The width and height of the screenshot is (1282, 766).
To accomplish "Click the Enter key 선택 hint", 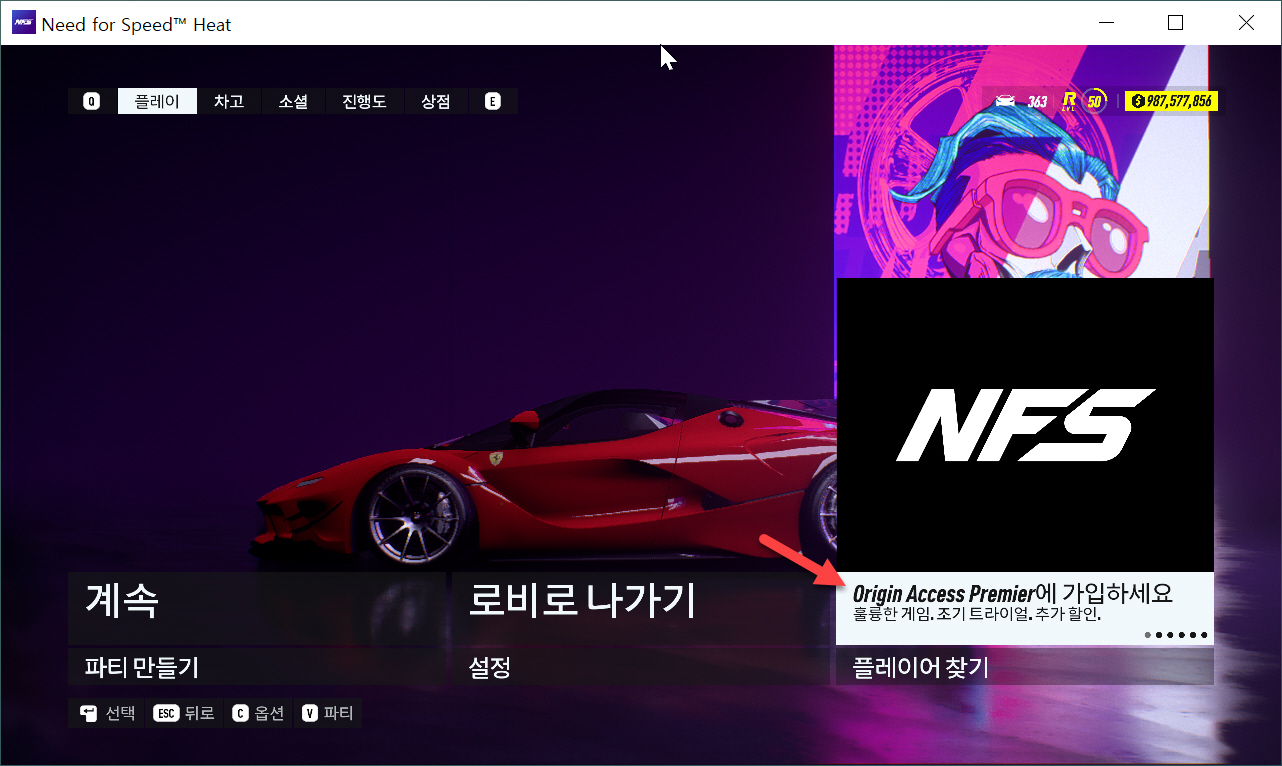I will pyautogui.click(x=107, y=713).
